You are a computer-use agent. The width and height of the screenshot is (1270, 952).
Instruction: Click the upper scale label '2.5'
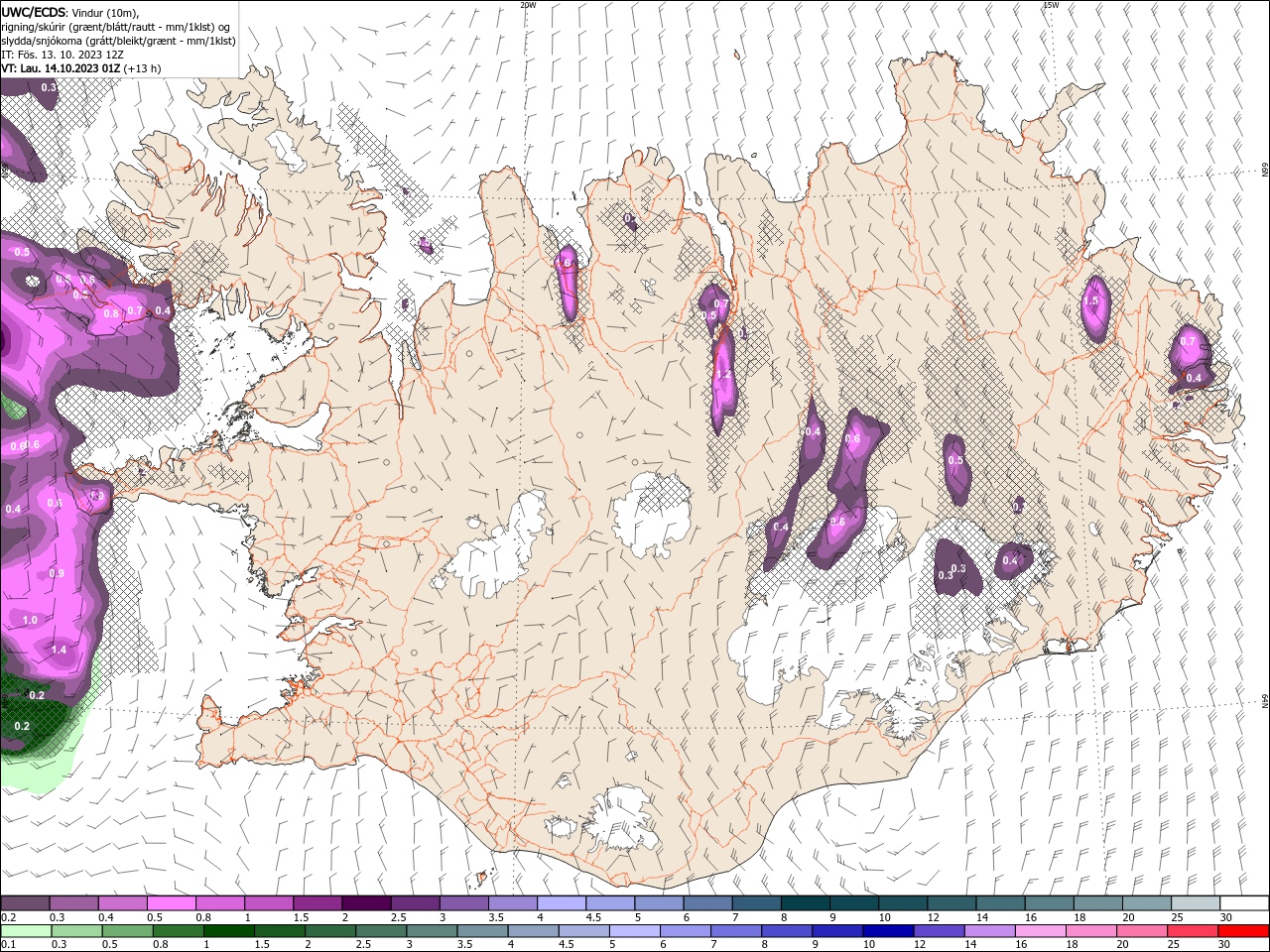(398, 917)
